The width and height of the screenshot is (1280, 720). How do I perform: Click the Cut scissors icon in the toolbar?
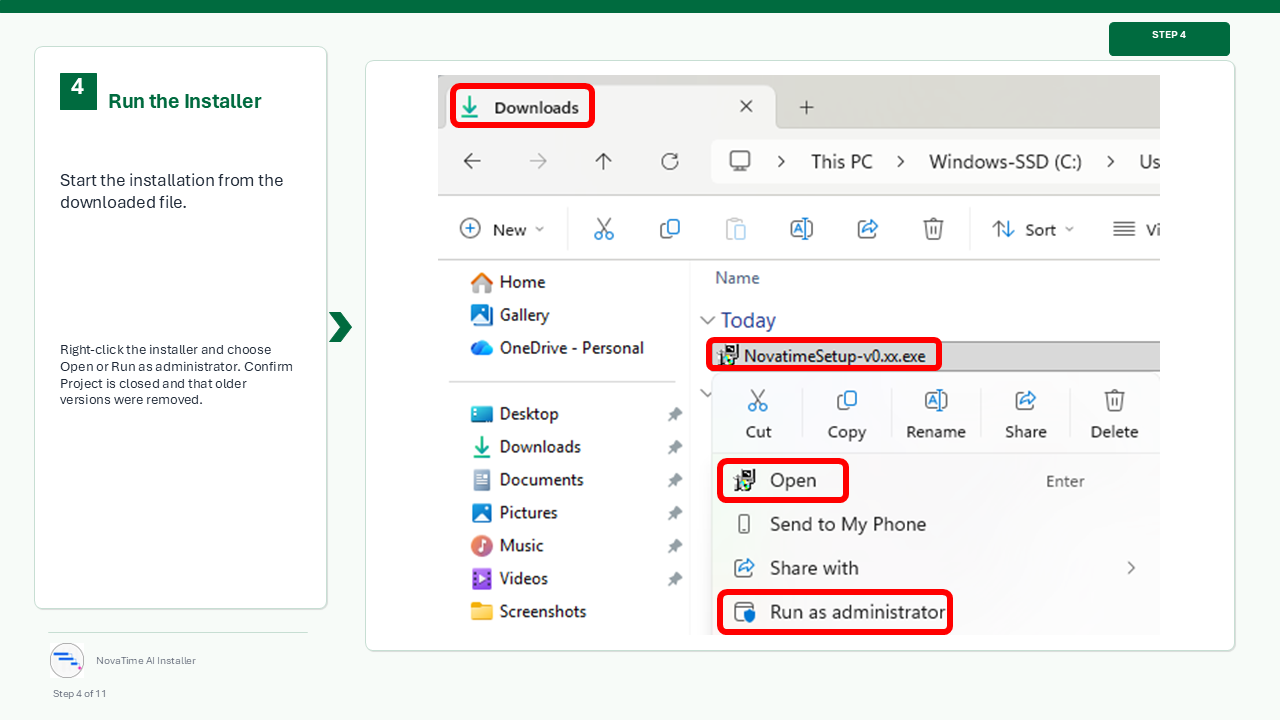coord(604,229)
